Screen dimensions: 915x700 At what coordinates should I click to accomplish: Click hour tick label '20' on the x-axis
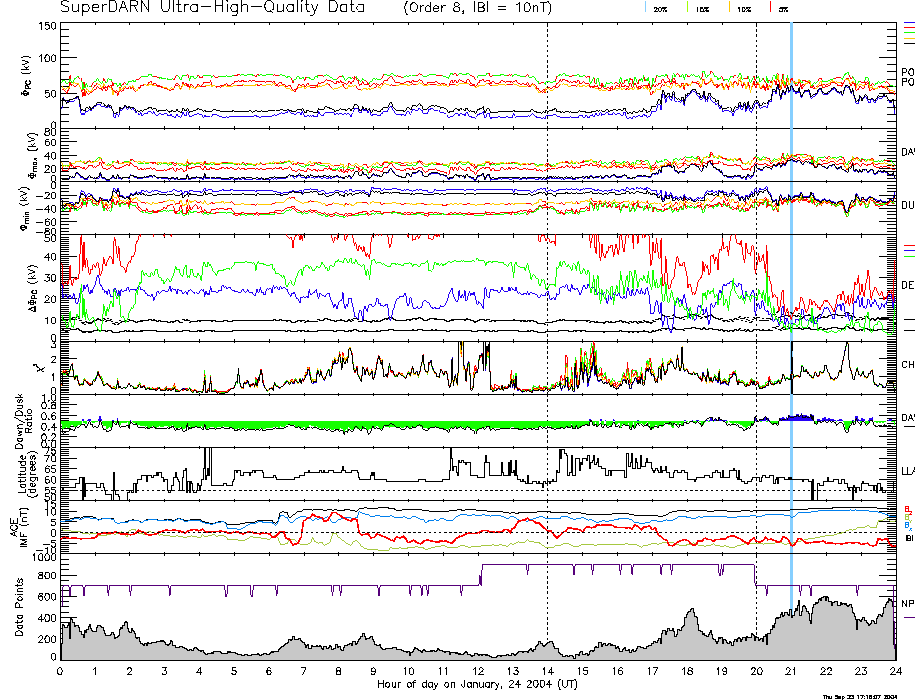(756, 671)
